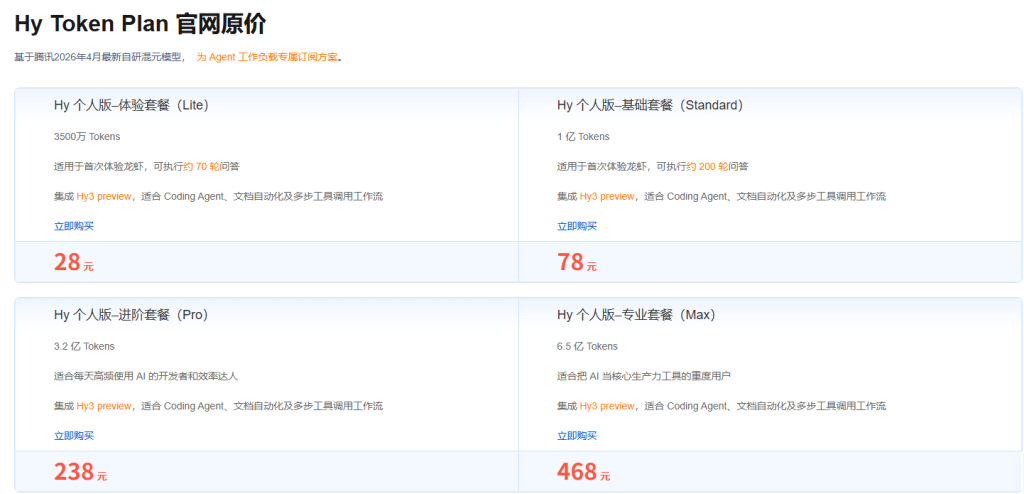Click title "Hy 个人版–基础套餐（Standard）"

650,105
